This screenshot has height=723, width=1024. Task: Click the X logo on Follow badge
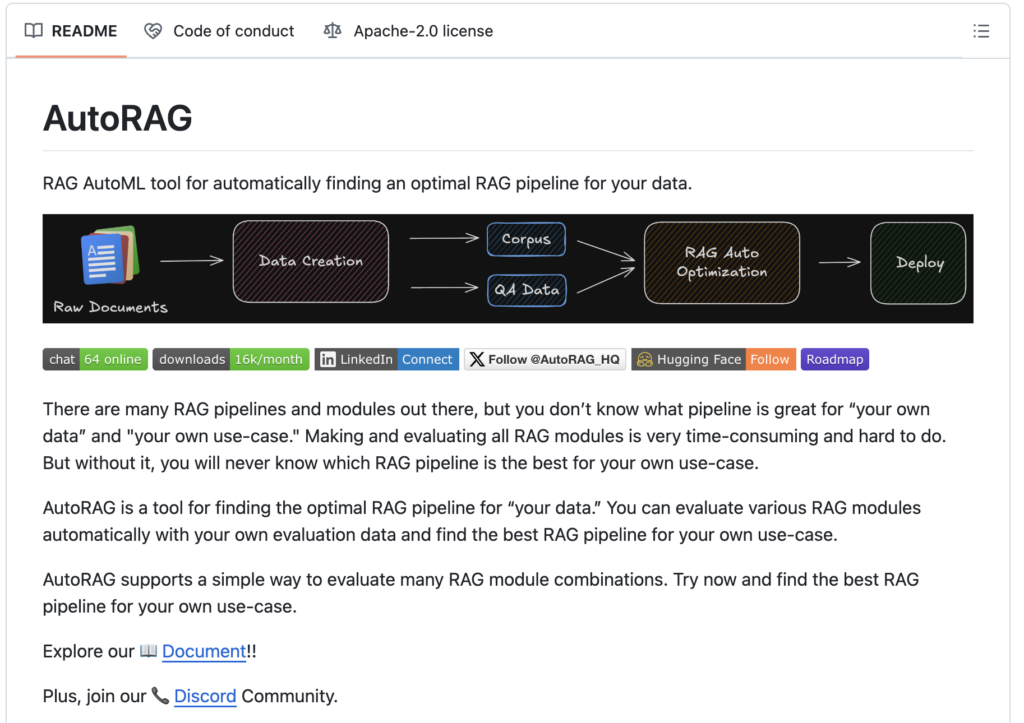tap(477, 360)
